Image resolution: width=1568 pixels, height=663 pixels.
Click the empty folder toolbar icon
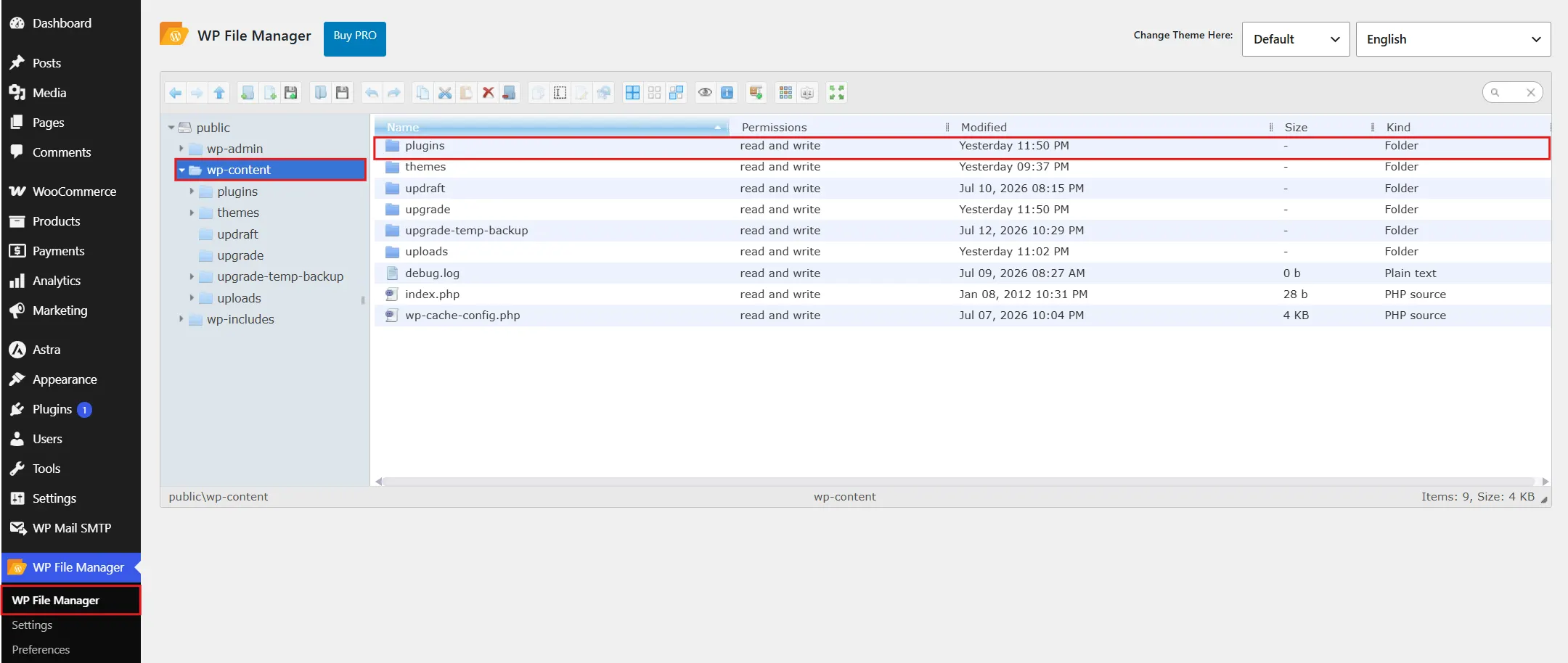point(510,93)
